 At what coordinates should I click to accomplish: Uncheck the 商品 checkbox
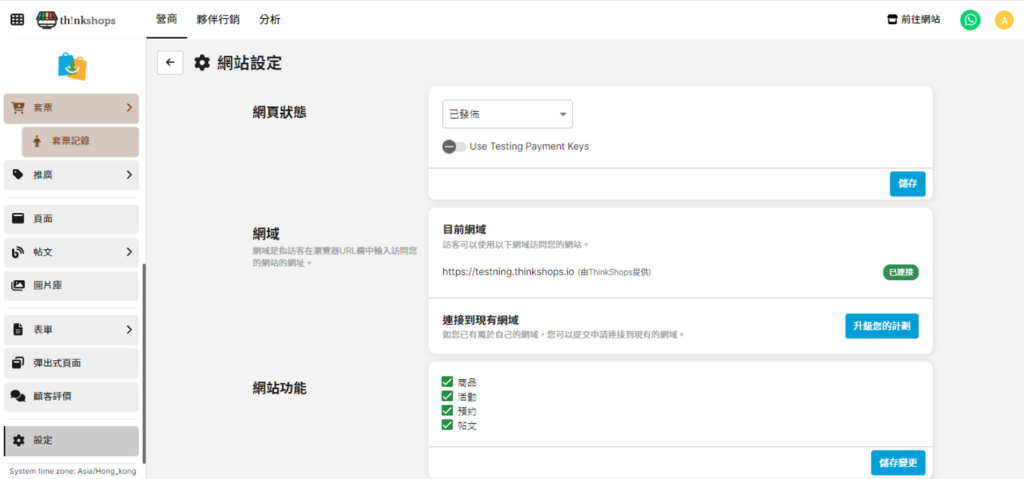point(447,382)
